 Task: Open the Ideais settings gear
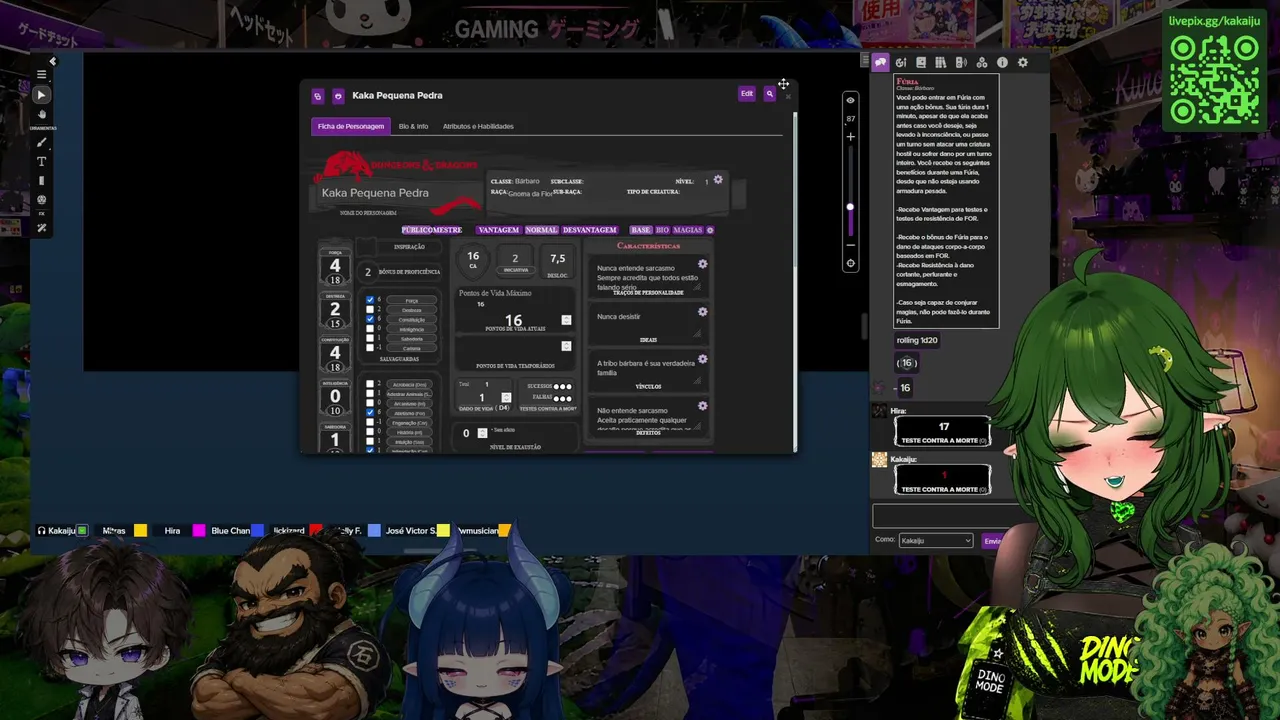(702, 312)
